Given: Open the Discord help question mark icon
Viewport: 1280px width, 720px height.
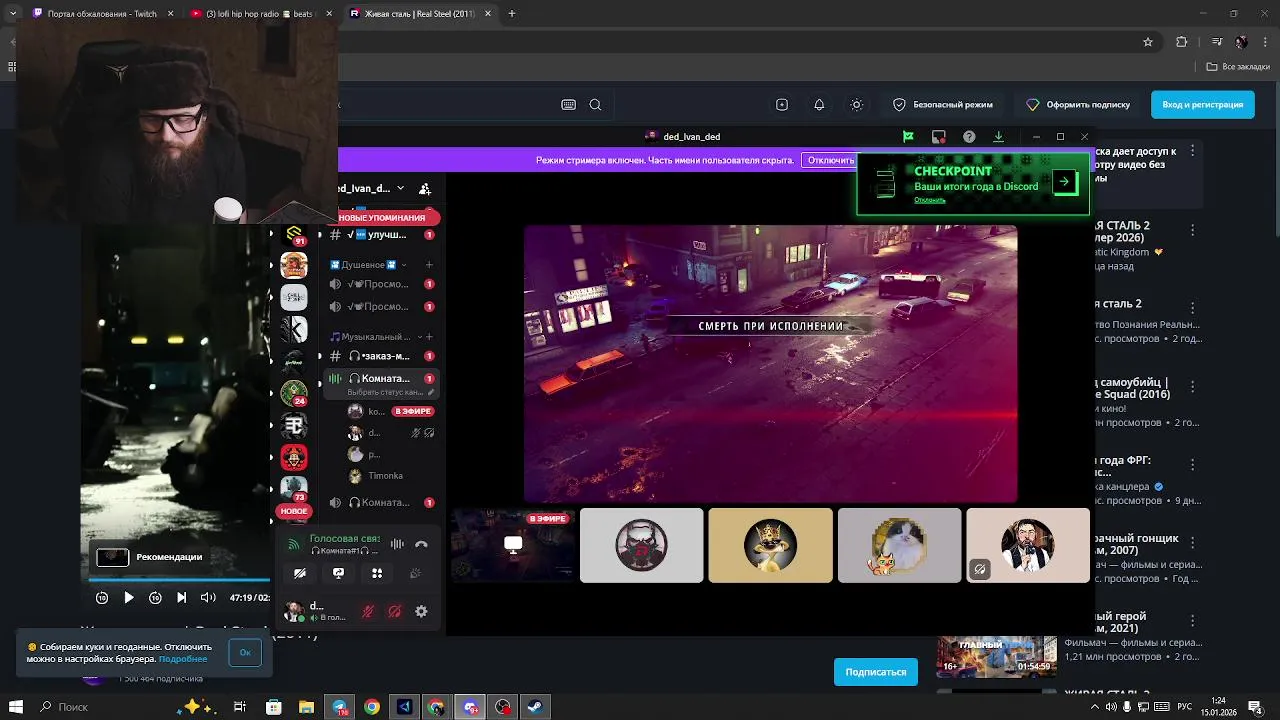Looking at the screenshot, I should click(969, 137).
